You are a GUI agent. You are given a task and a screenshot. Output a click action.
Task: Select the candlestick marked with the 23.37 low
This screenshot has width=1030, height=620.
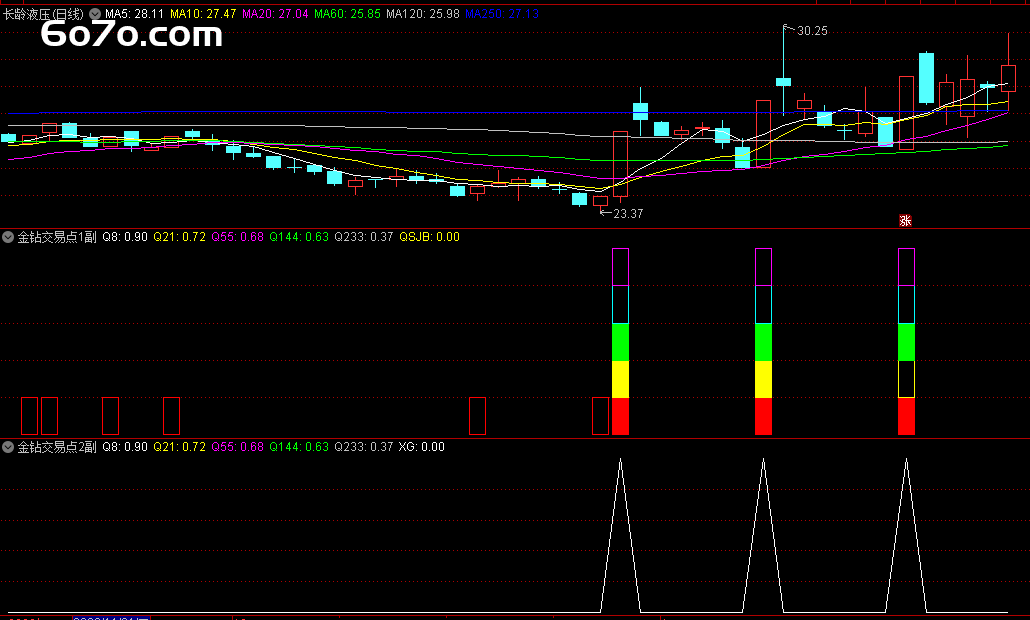[x=600, y=201]
